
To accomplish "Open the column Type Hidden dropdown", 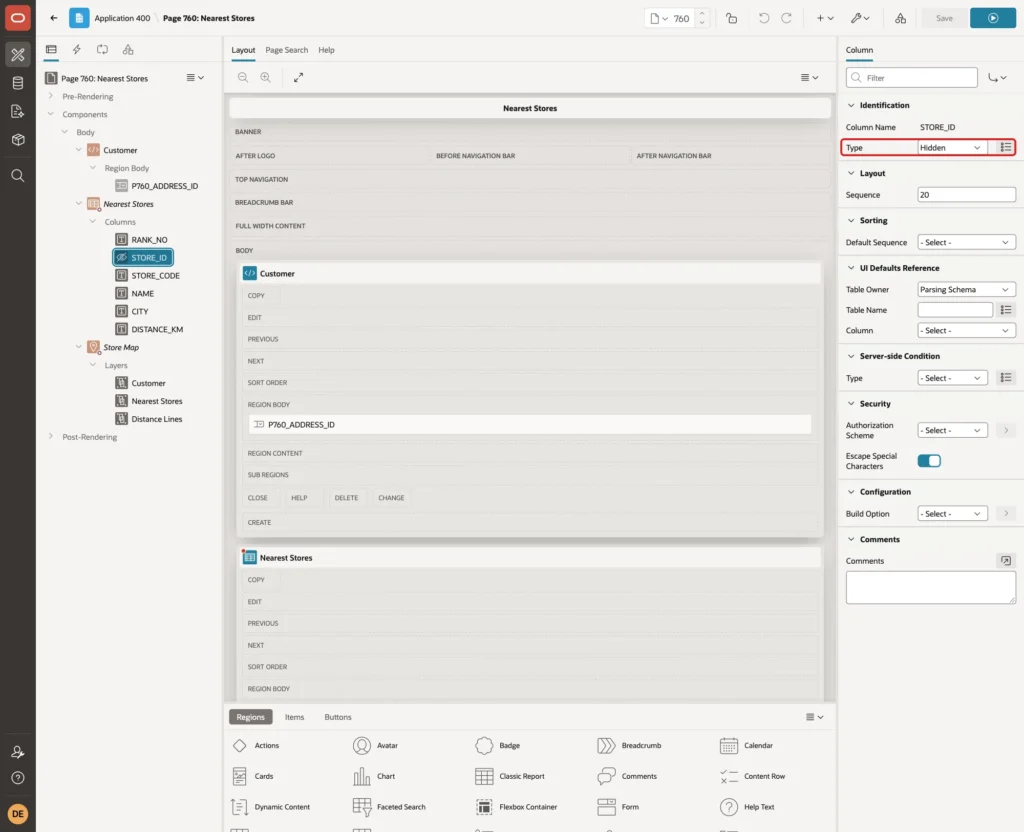I will [x=950, y=148].
